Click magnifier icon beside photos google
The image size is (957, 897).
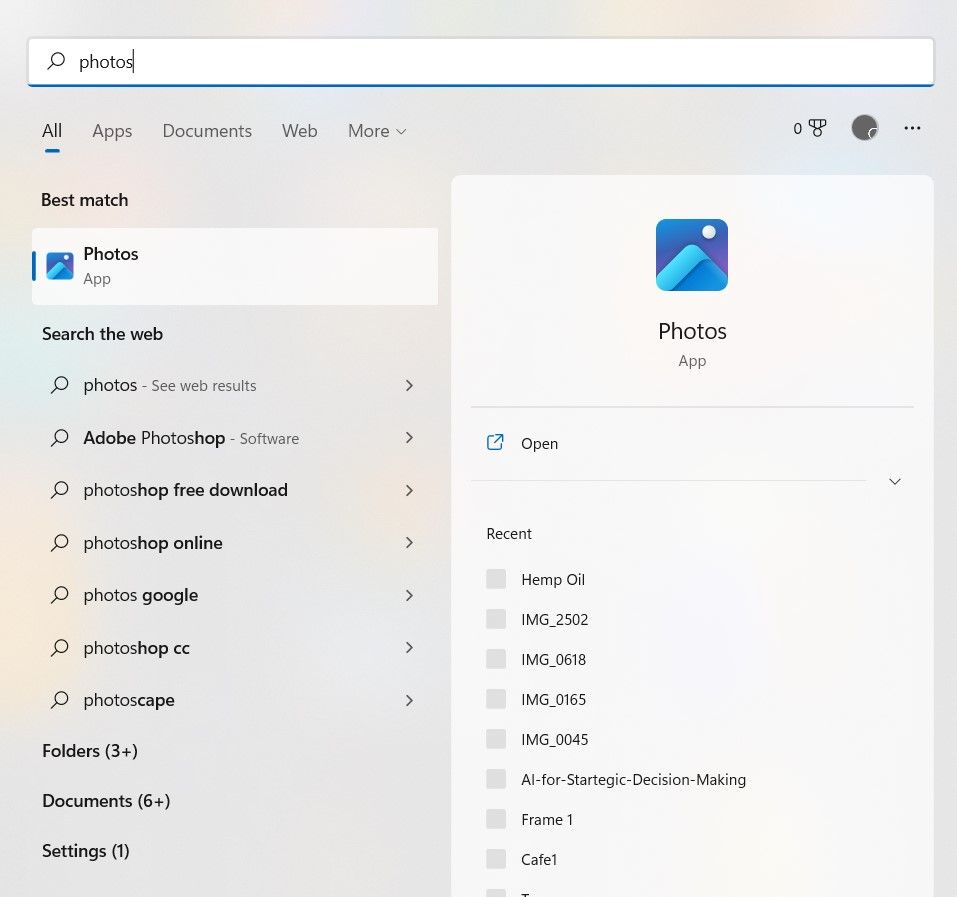point(60,594)
